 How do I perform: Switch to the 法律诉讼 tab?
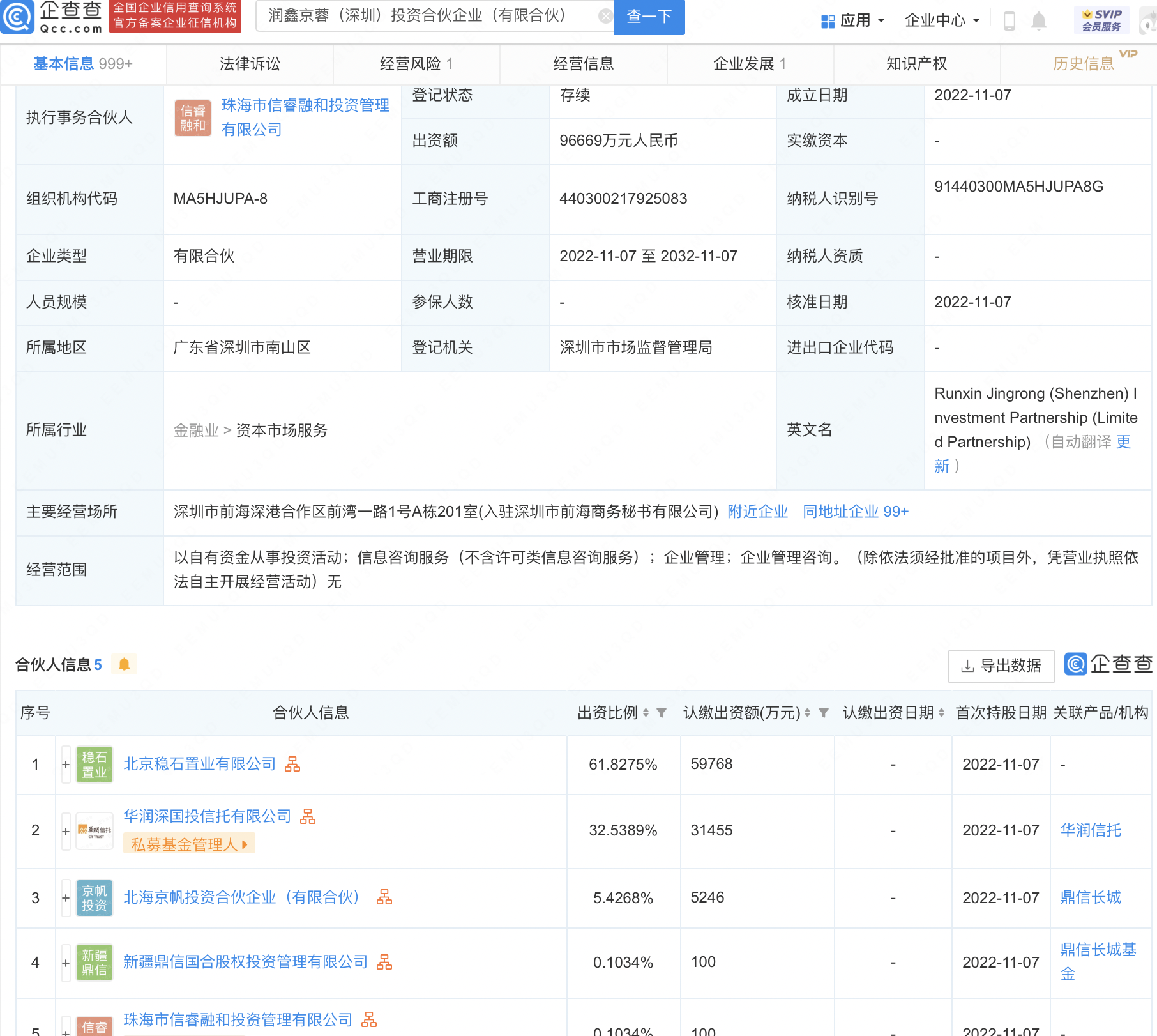(250, 64)
